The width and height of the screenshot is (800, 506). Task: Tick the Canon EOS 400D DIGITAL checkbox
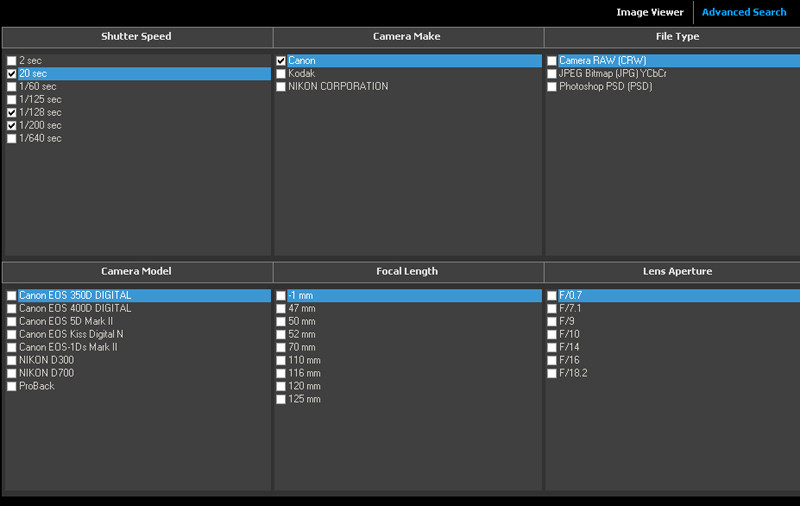pos(12,309)
